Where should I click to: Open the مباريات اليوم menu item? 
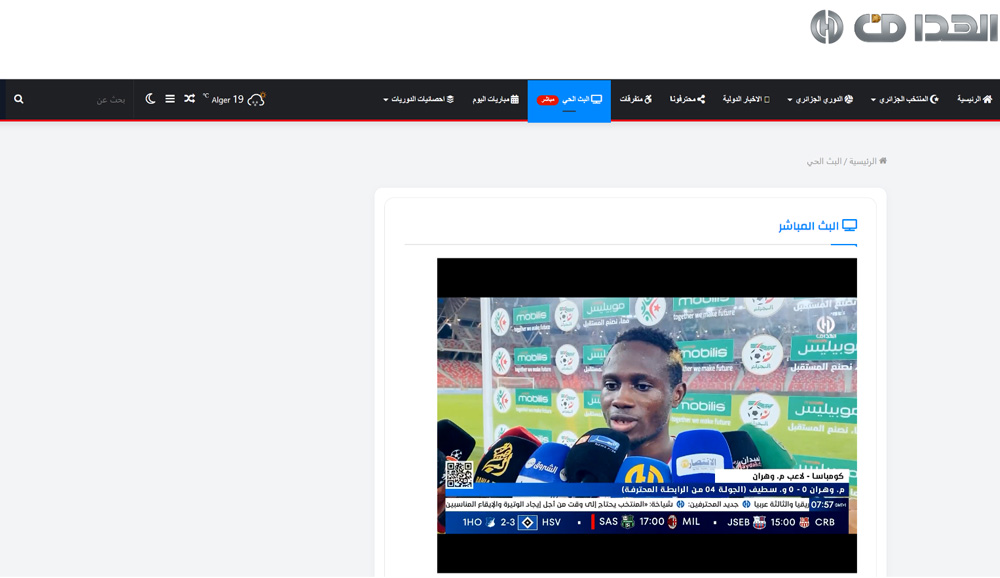click(x=496, y=99)
